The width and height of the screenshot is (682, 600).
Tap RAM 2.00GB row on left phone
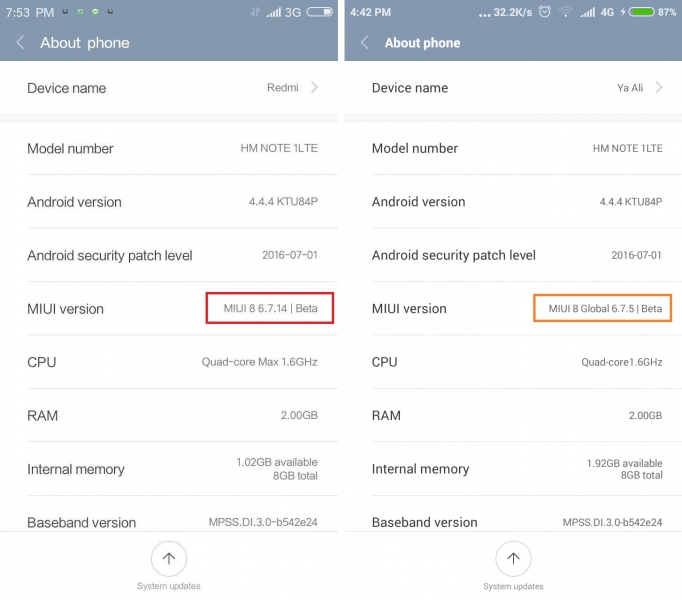click(171, 415)
